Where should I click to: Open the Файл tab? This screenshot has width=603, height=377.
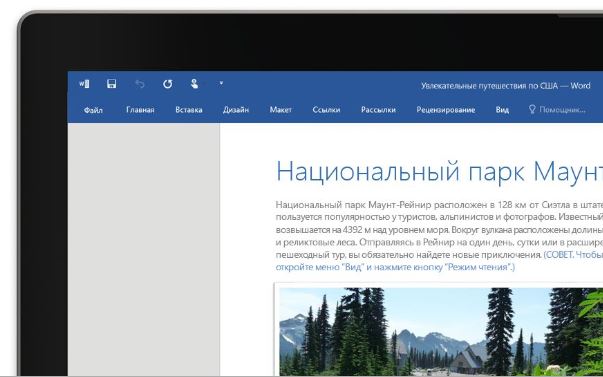click(93, 110)
